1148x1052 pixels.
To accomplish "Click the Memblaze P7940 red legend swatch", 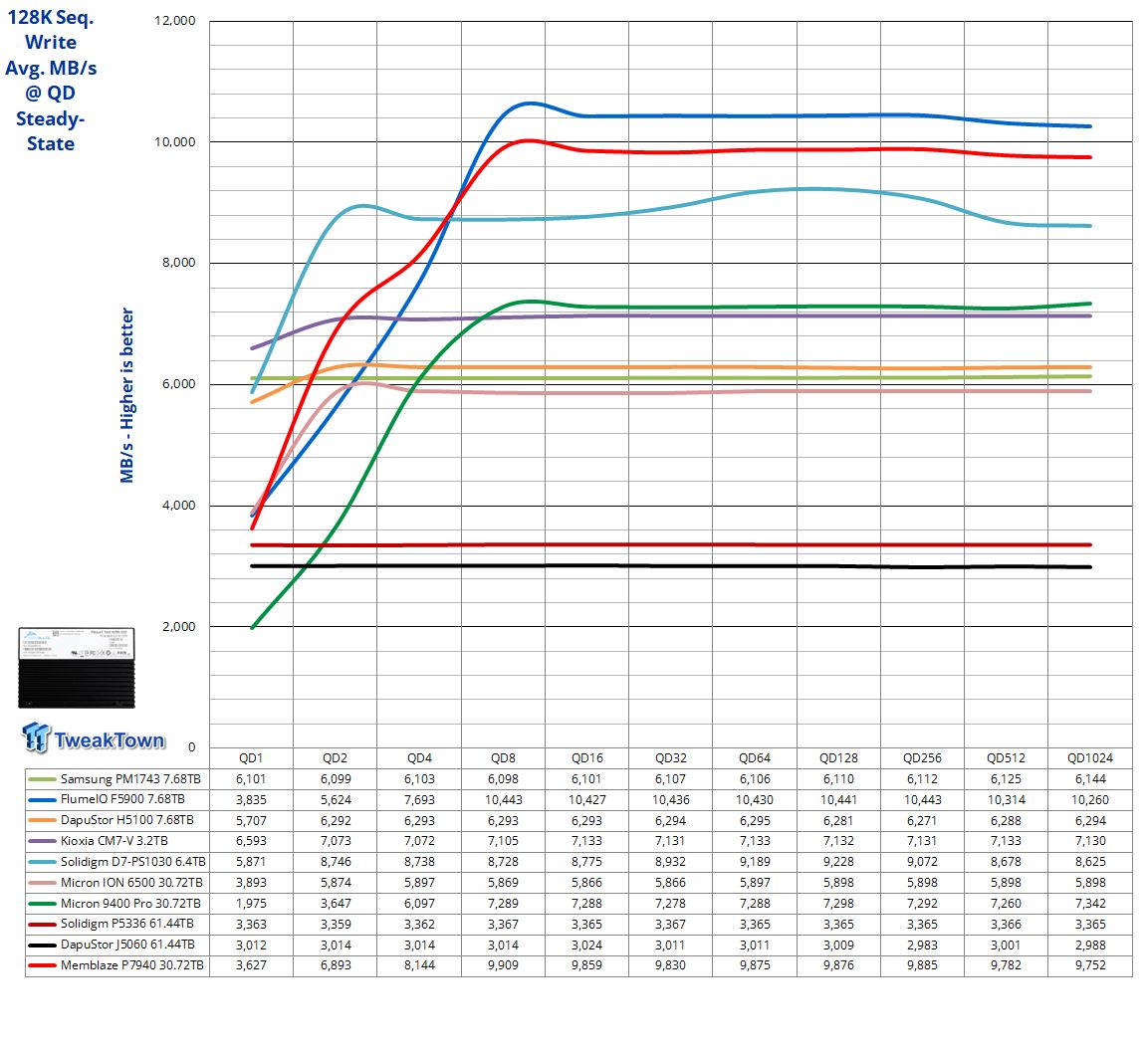I will [42, 965].
